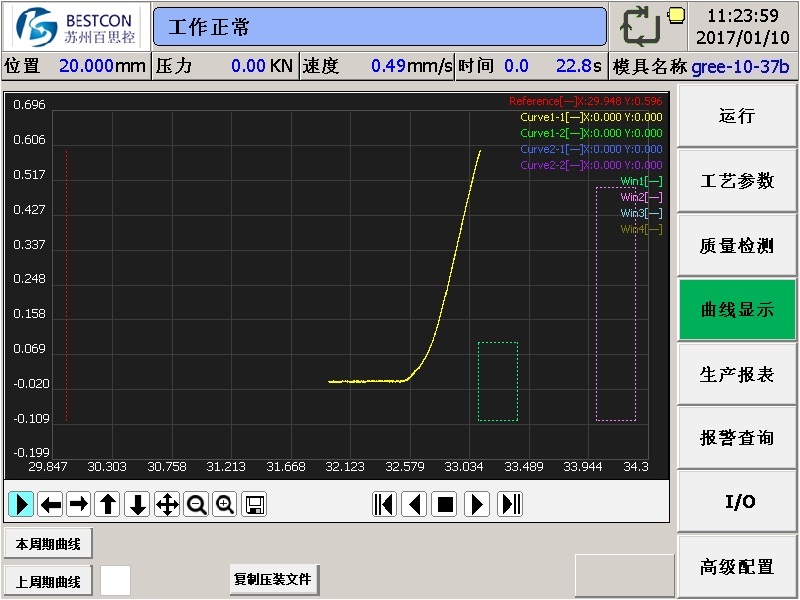Screen dimensions: 800x600
Task: Toggle the Win2 legend entry
Action: (x=641, y=197)
